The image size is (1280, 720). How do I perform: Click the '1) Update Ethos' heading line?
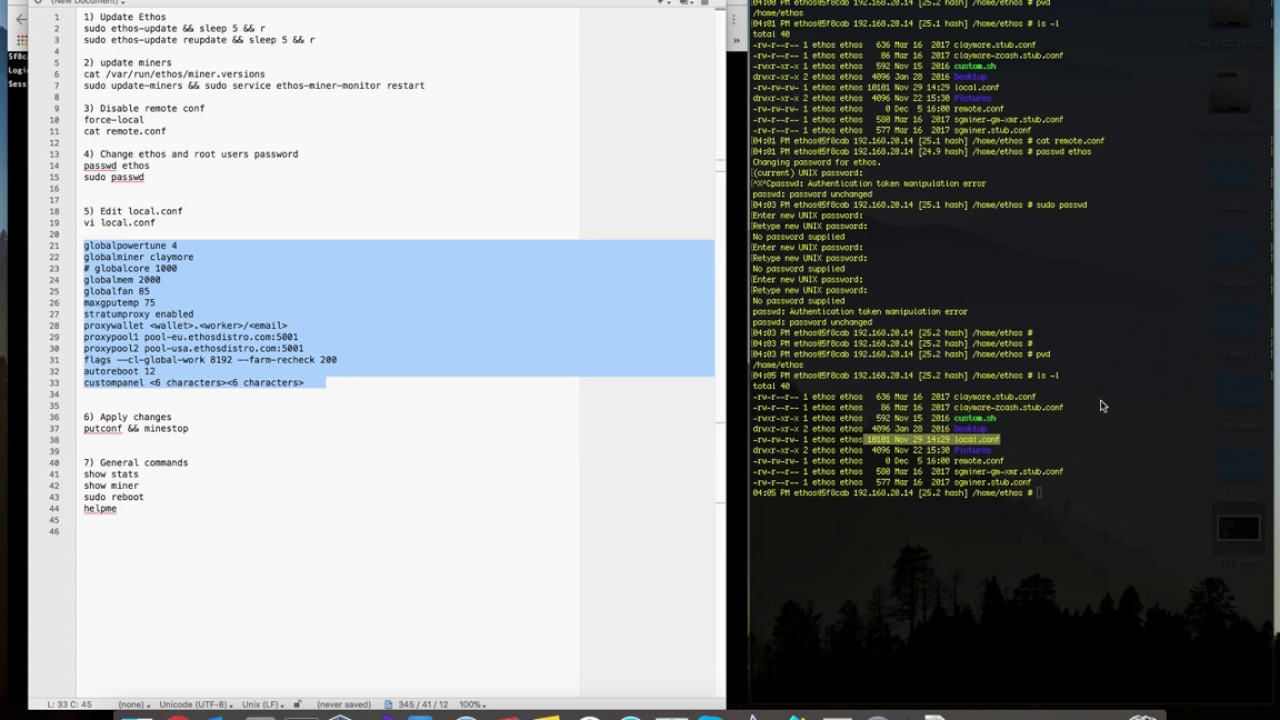click(x=125, y=17)
